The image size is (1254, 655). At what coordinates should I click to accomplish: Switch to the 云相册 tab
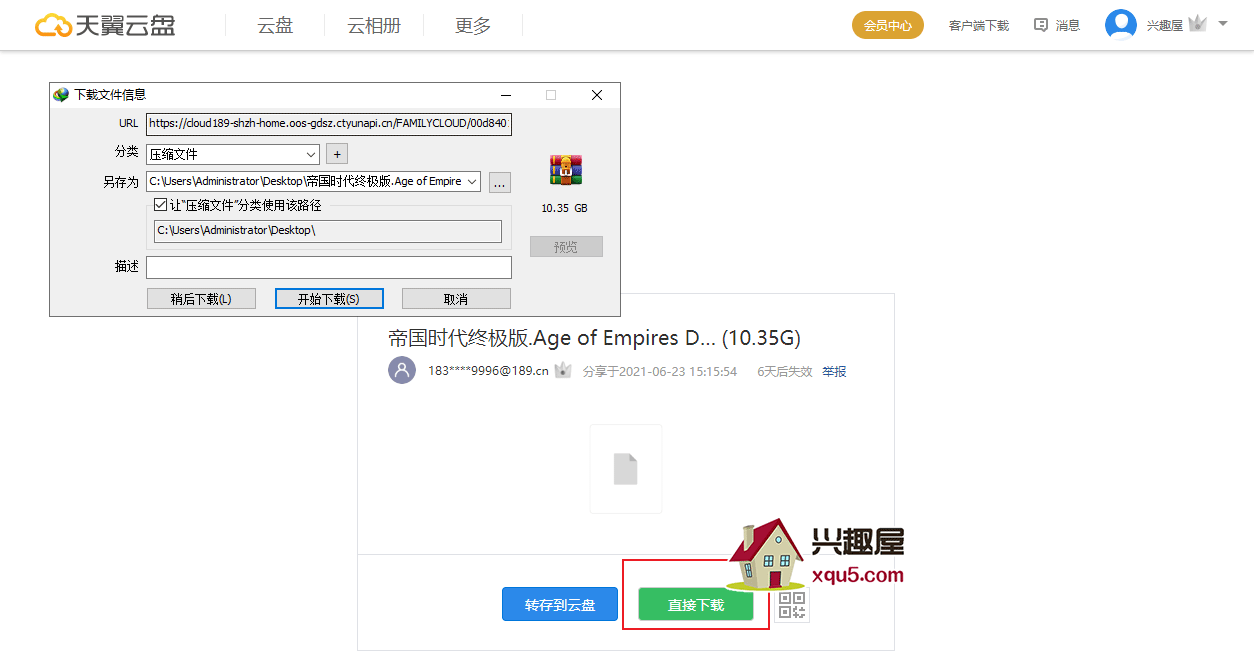(x=373, y=26)
